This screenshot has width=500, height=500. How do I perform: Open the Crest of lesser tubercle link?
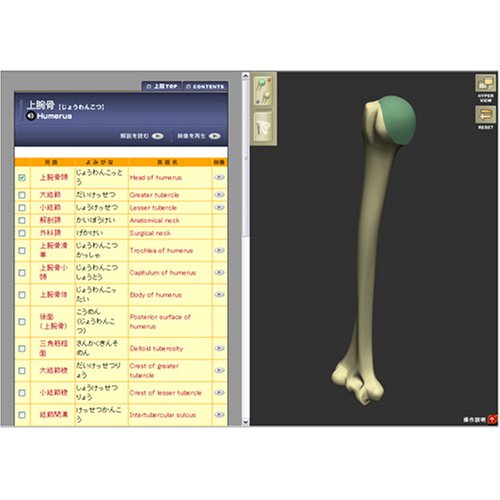click(166, 393)
